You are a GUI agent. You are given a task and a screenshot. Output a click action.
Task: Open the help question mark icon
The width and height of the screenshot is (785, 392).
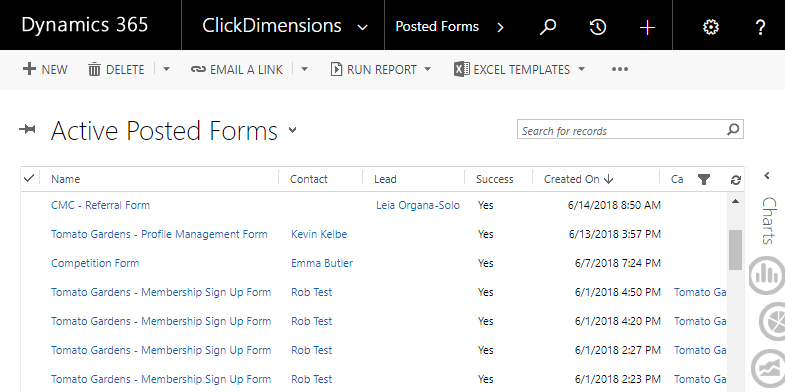tap(760, 27)
